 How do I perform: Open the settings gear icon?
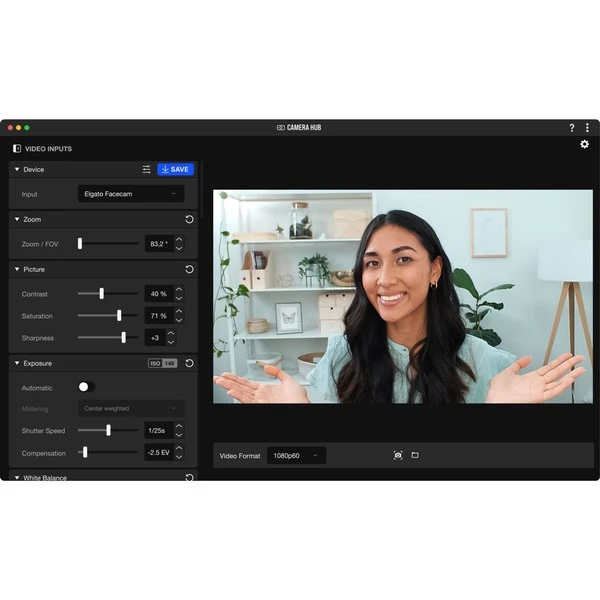click(585, 144)
